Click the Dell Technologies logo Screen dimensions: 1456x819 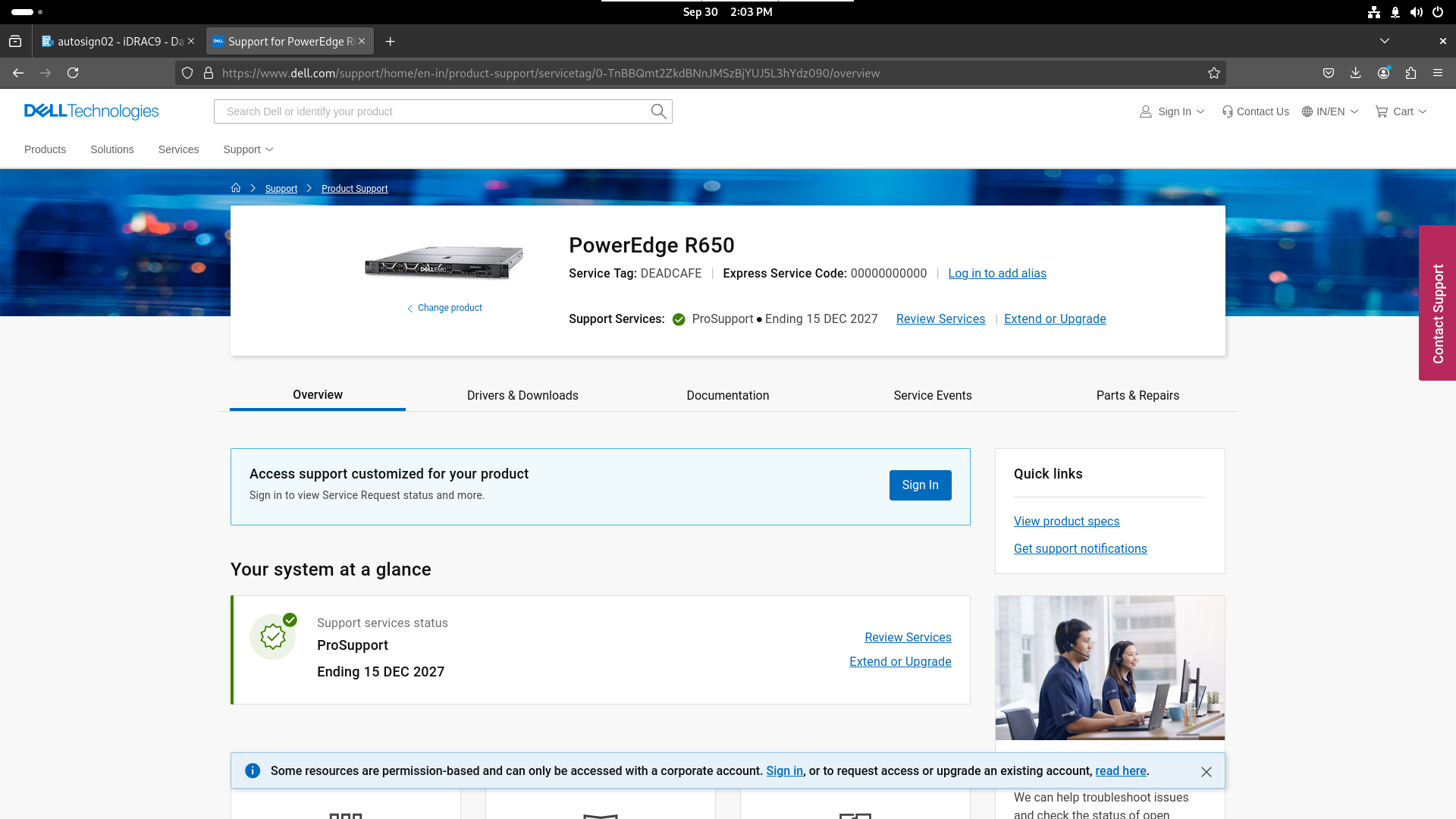[x=91, y=111]
